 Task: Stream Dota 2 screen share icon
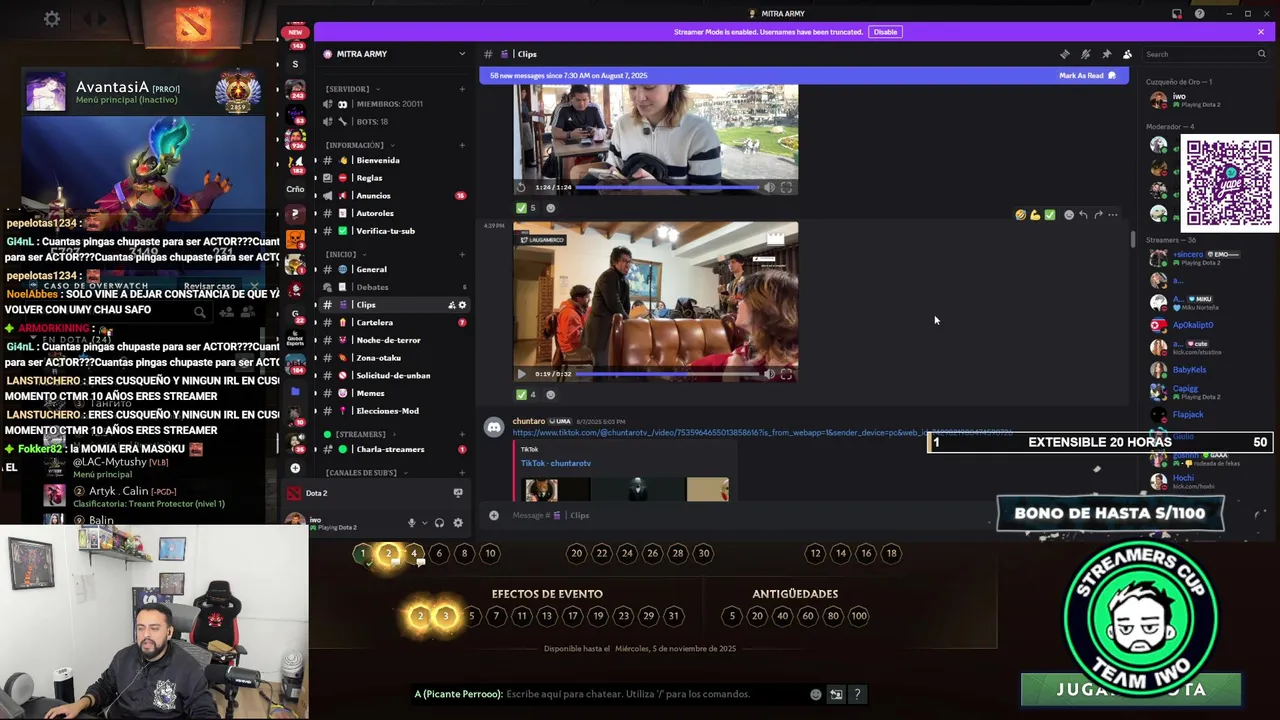coord(458,493)
